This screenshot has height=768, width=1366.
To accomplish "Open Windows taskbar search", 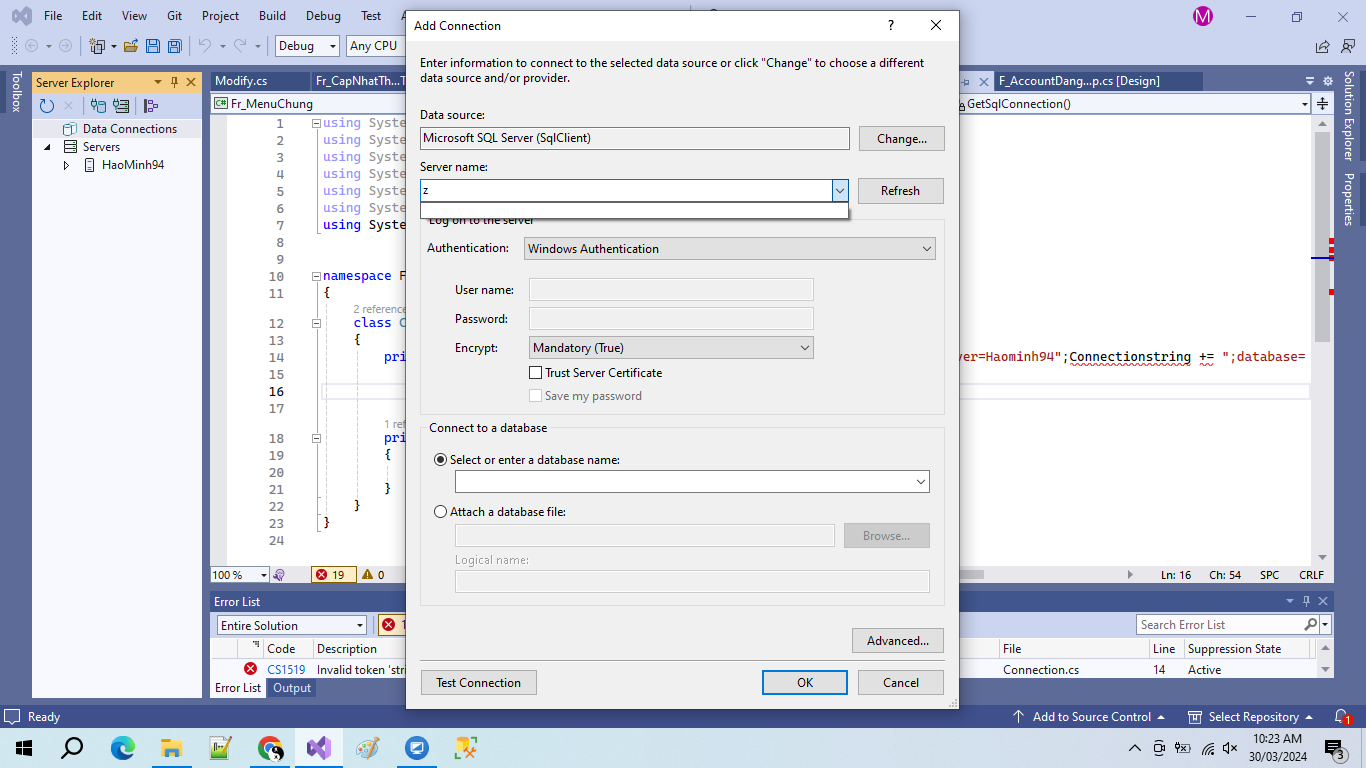I will [x=72, y=748].
